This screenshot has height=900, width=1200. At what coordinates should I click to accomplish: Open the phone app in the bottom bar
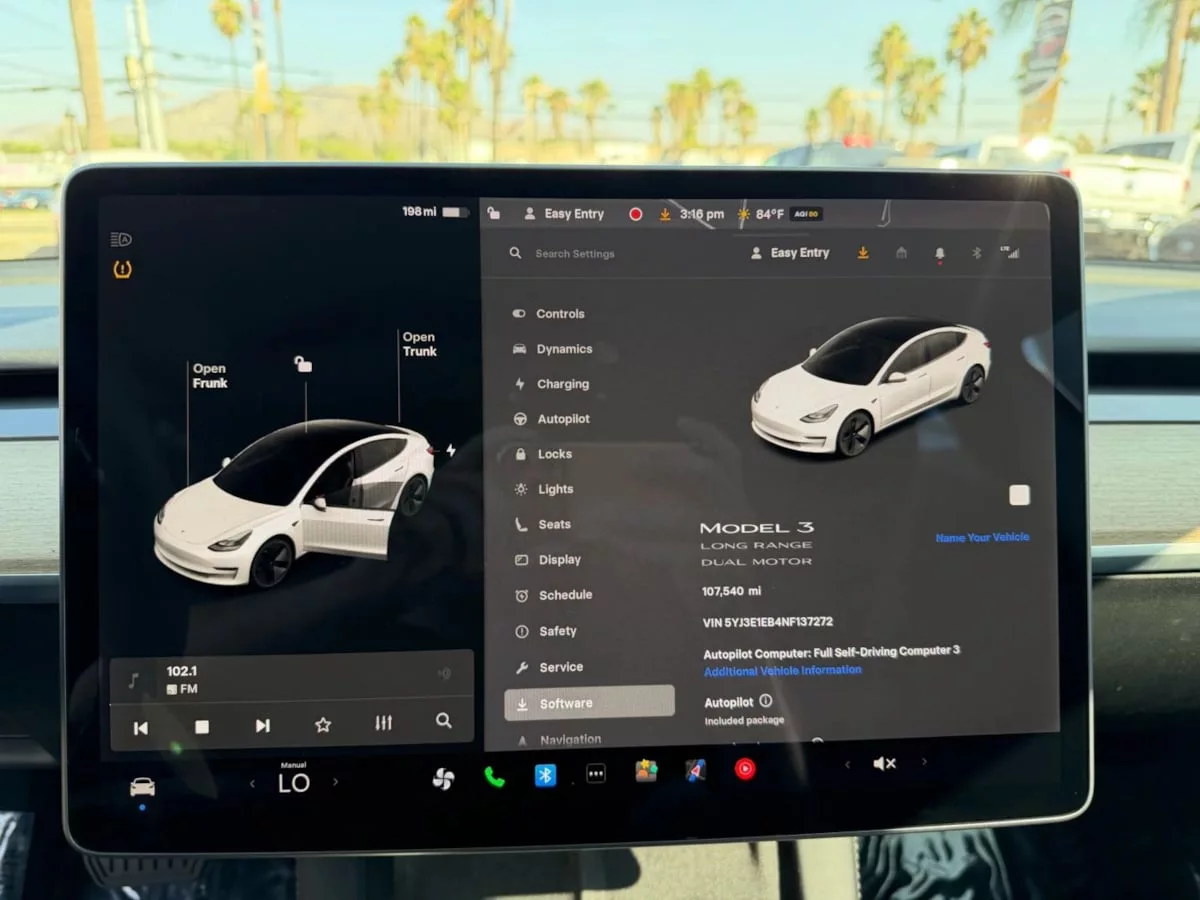[494, 777]
